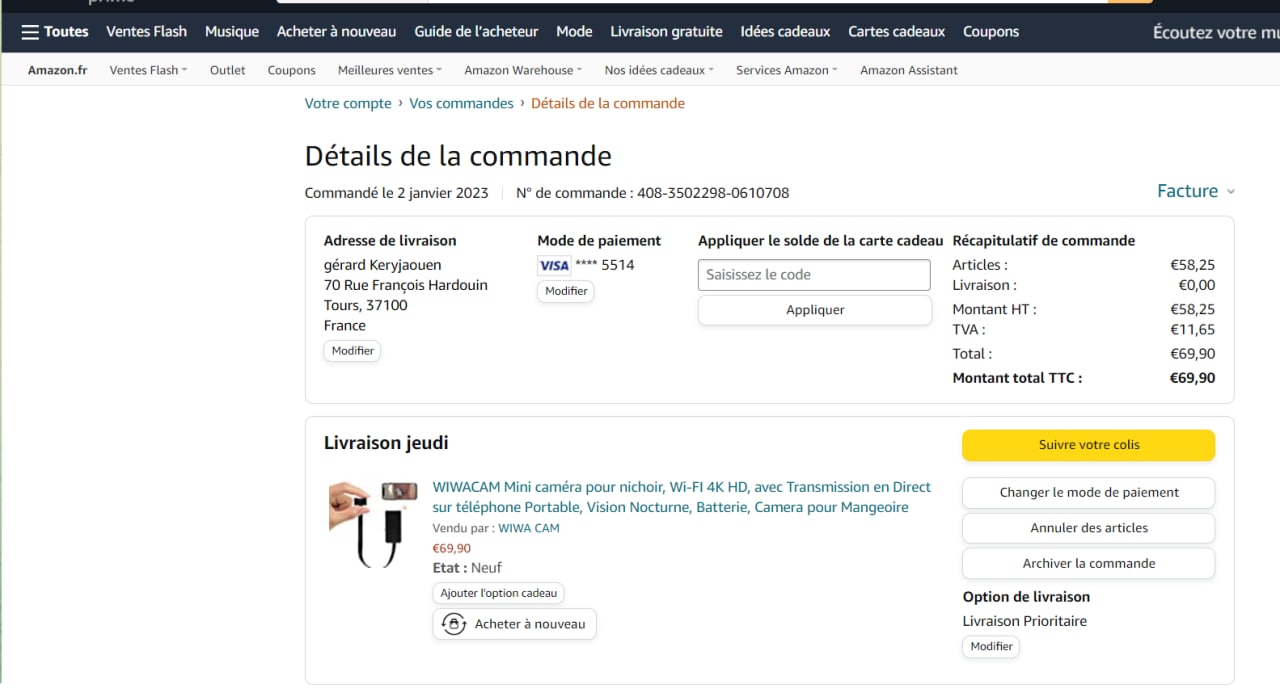Click Archiver la commande button
This screenshot has height=697, width=1280.
click(1088, 564)
